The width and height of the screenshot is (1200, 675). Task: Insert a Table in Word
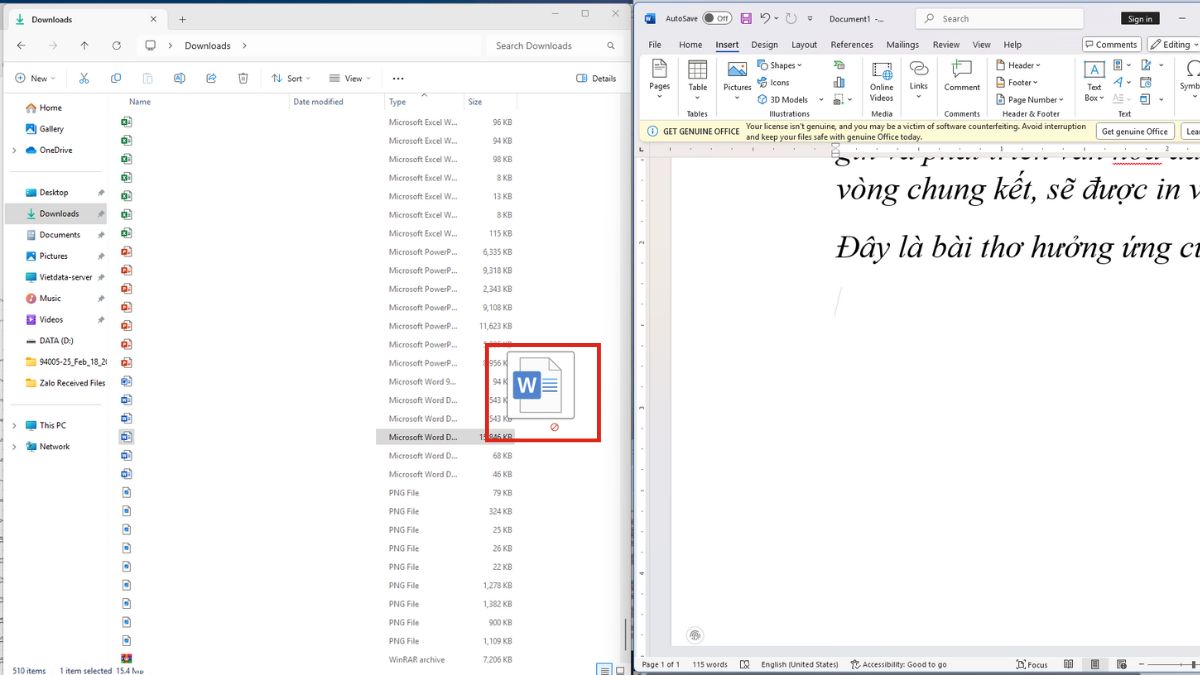click(x=697, y=80)
